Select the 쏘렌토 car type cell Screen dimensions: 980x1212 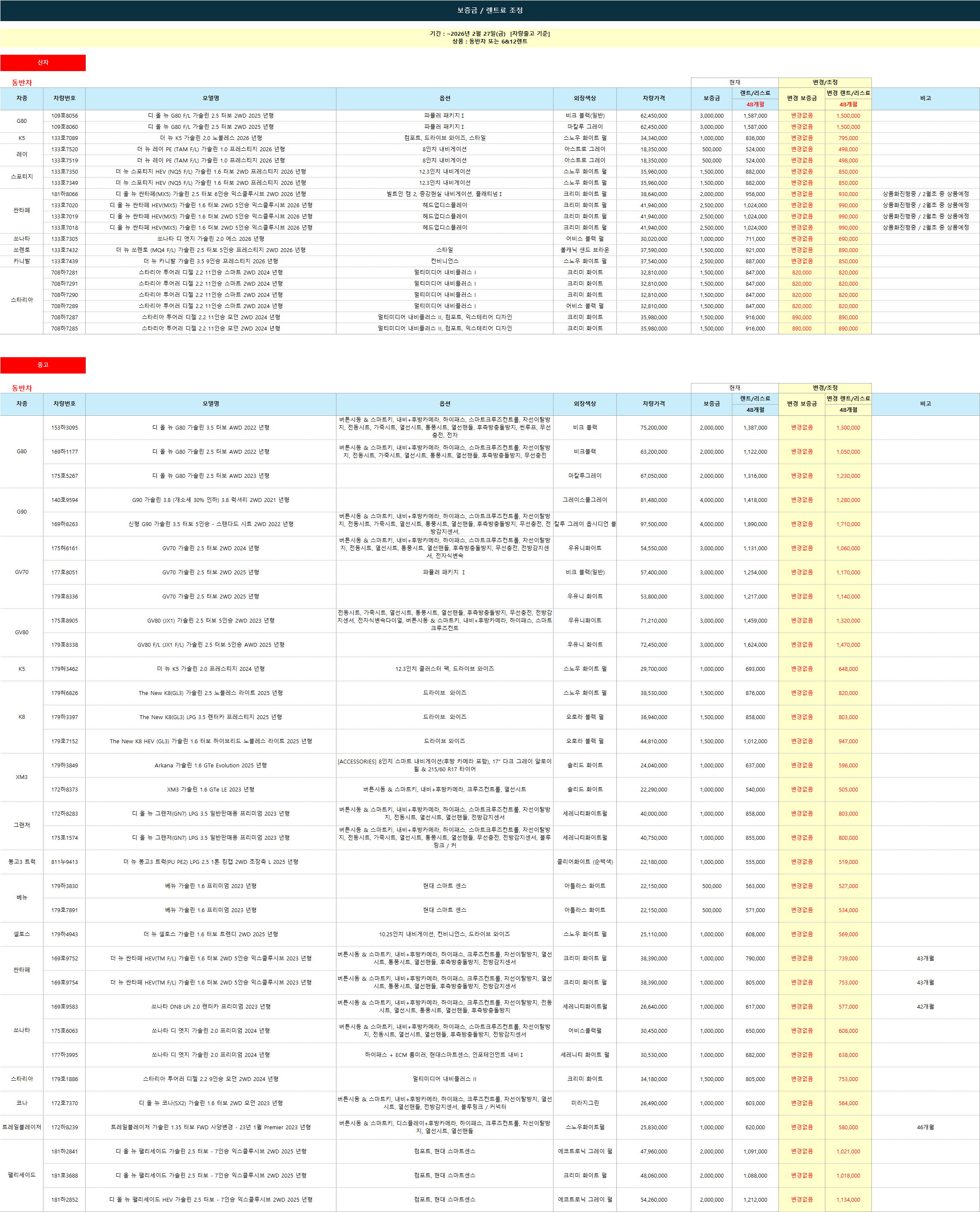(x=22, y=250)
